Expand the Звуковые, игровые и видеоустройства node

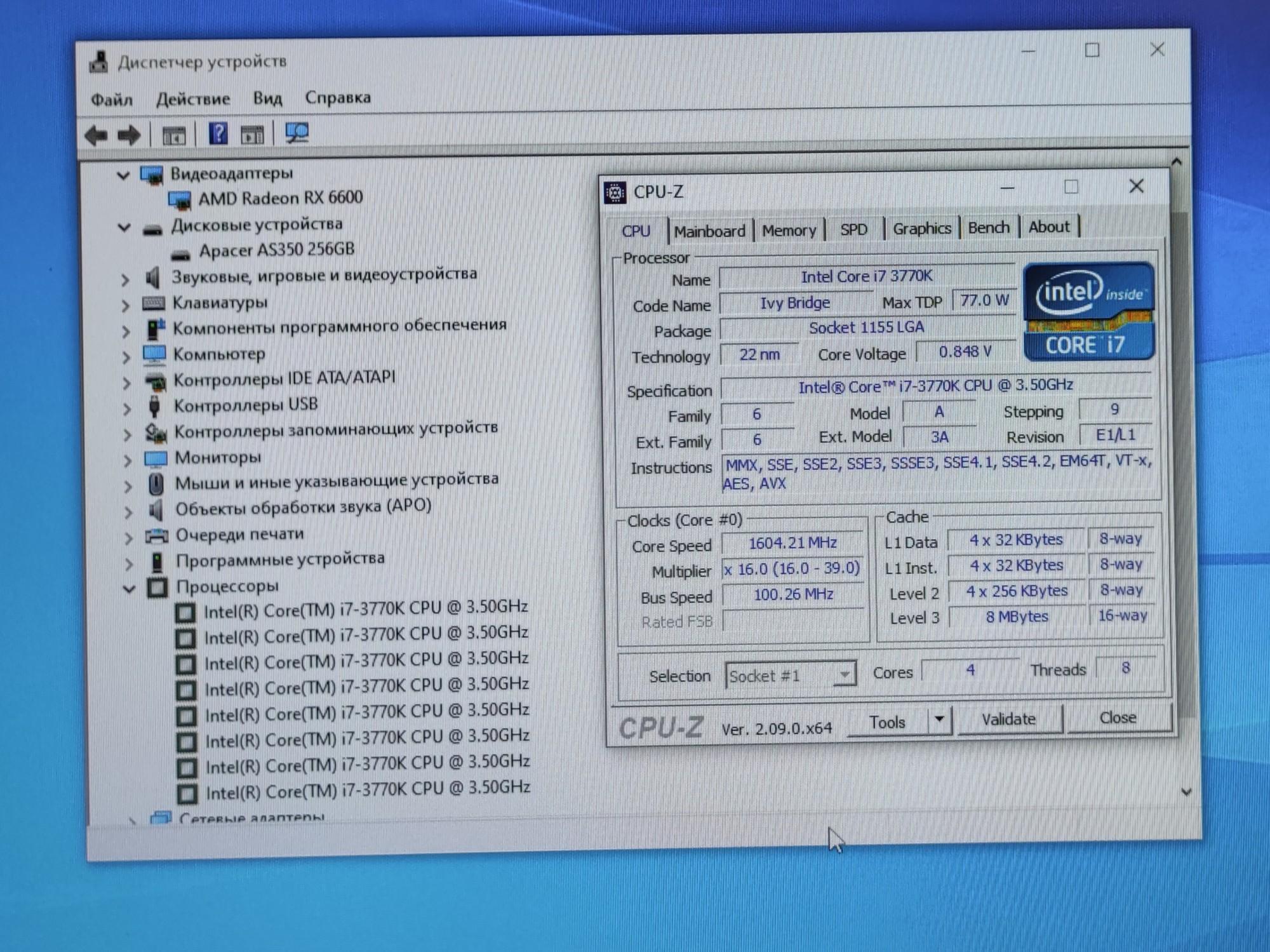point(125,279)
